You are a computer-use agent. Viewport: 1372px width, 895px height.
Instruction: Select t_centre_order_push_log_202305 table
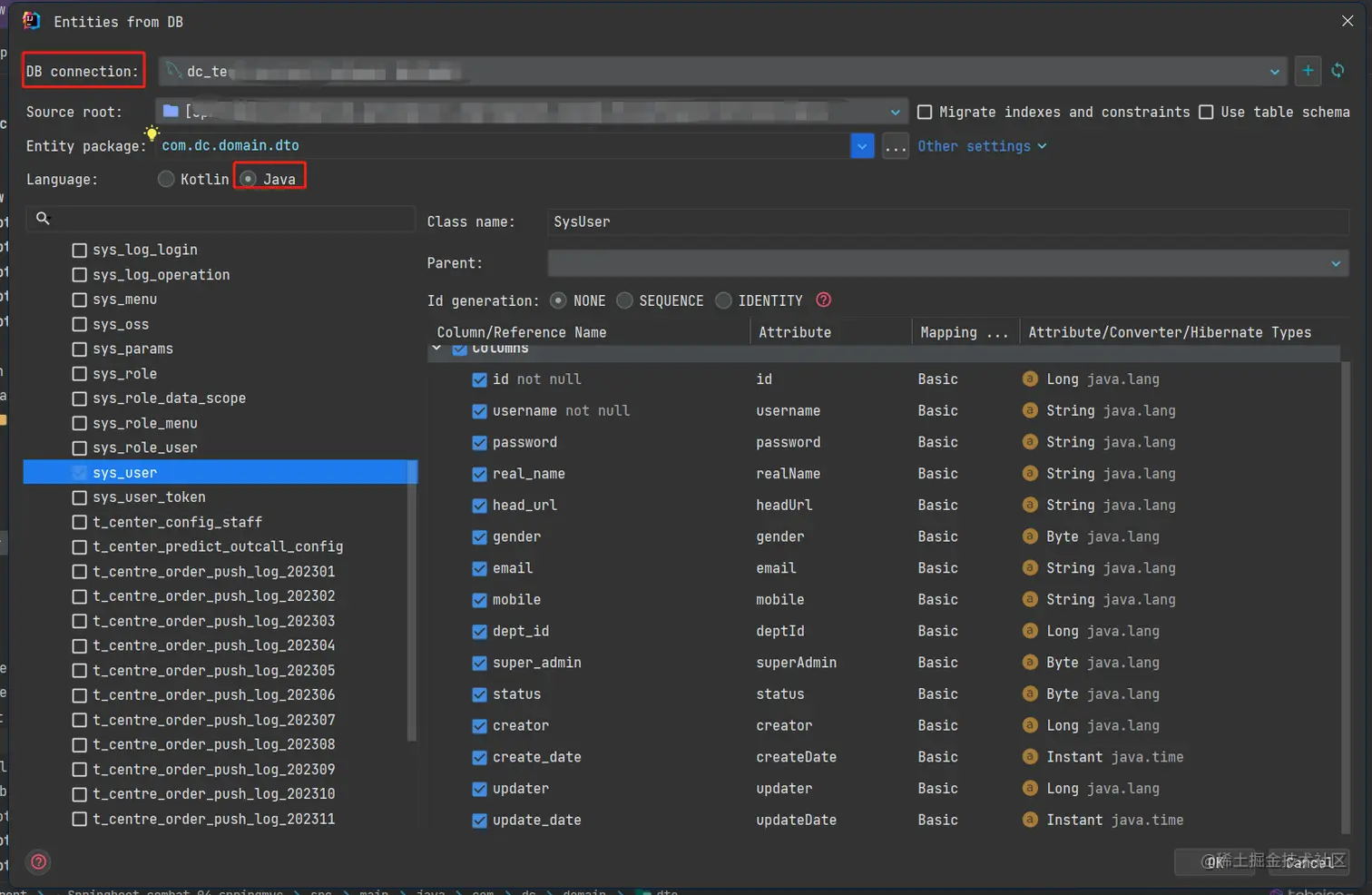(213, 670)
